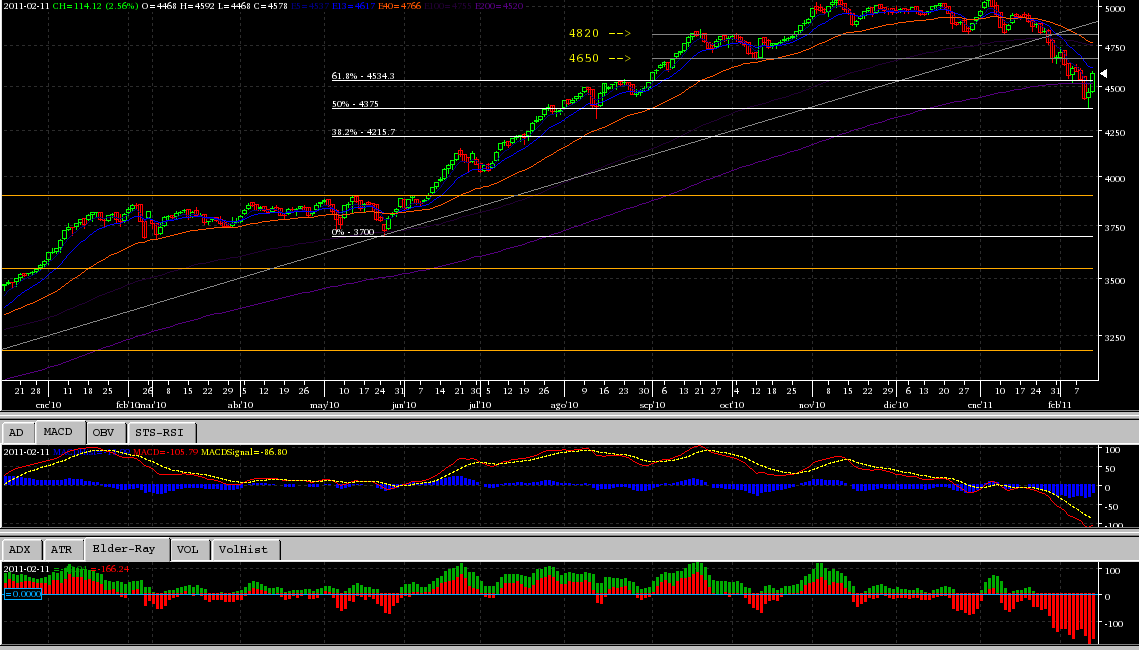Select the 38.2% - 4215.7 Fibonacci label
This screenshot has height=650, width=1139.
point(363,132)
